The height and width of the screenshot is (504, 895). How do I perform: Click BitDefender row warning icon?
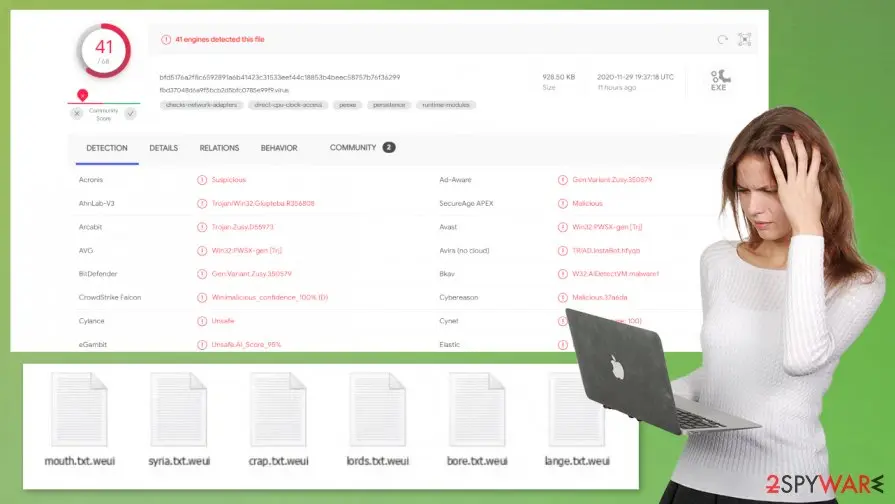point(202,274)
